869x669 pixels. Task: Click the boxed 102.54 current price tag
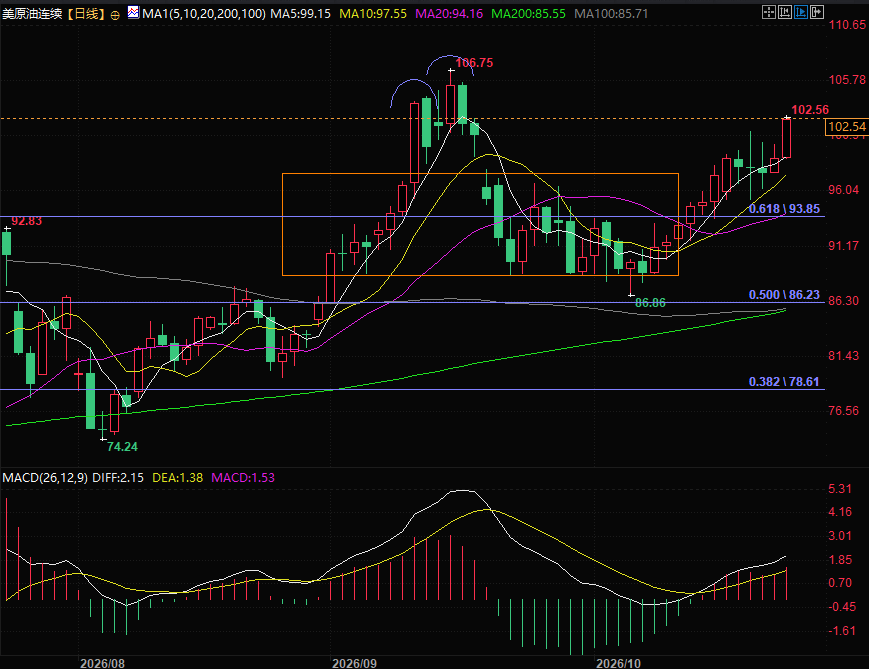tap(846, 127)
